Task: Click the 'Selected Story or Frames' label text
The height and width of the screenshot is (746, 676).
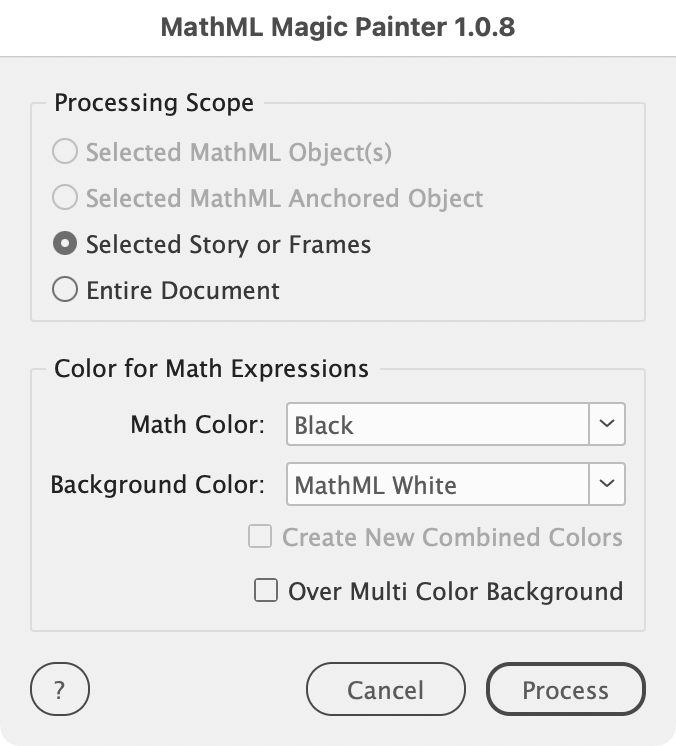Action: [x=228, y=244]
